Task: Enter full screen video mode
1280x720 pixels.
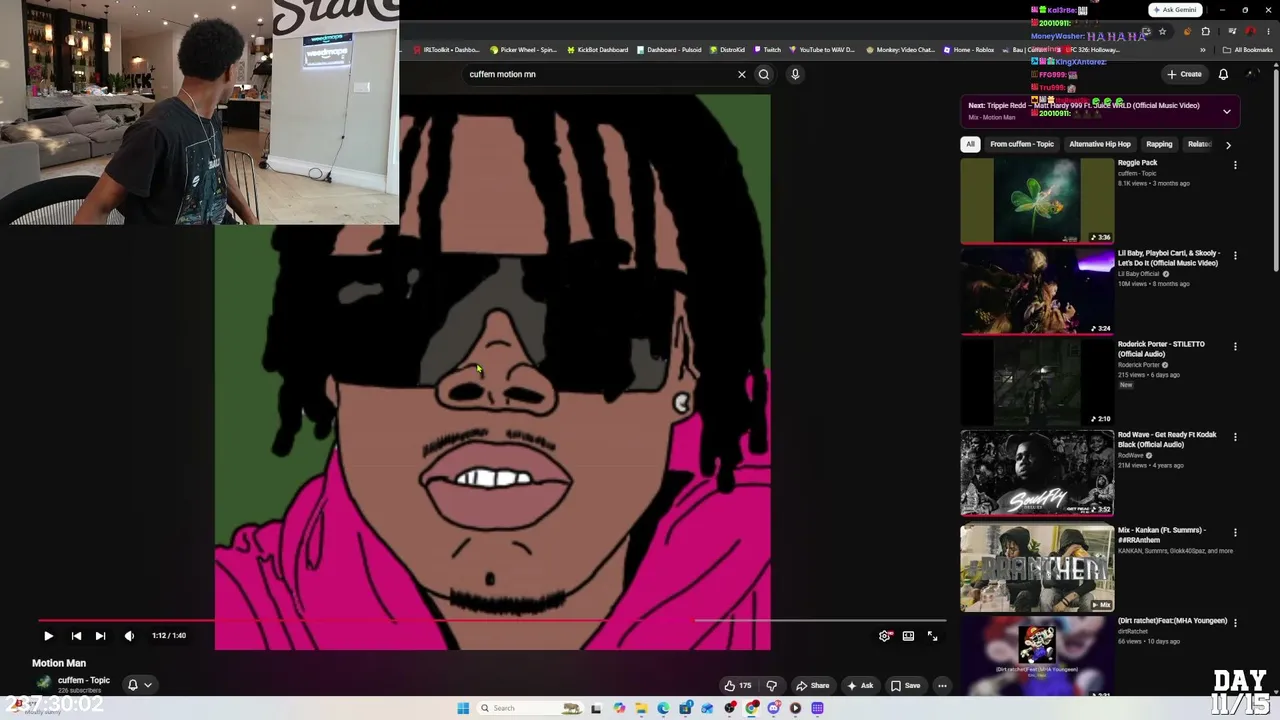Action: (x=932, y=636)
